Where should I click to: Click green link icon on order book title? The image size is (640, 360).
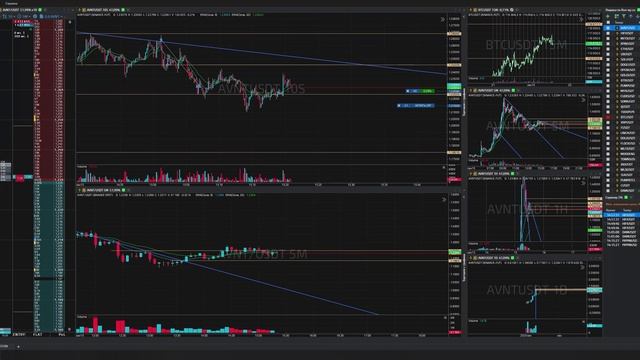point(40,9)
